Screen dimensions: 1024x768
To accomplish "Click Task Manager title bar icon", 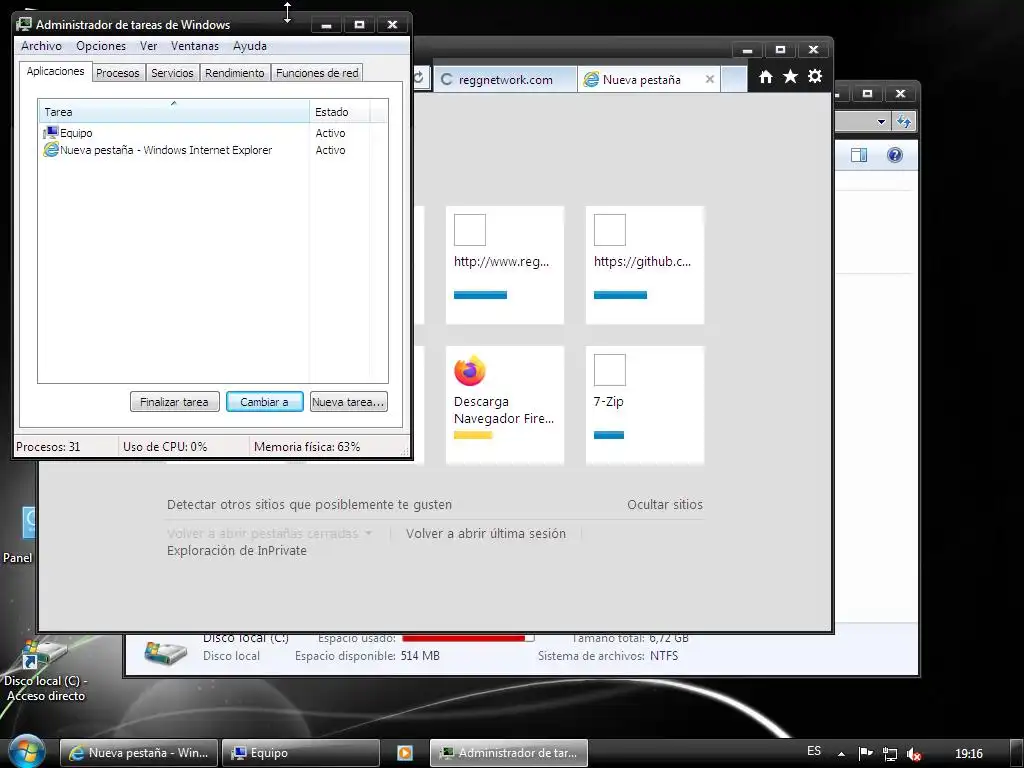I will click(x=24, y=24).
